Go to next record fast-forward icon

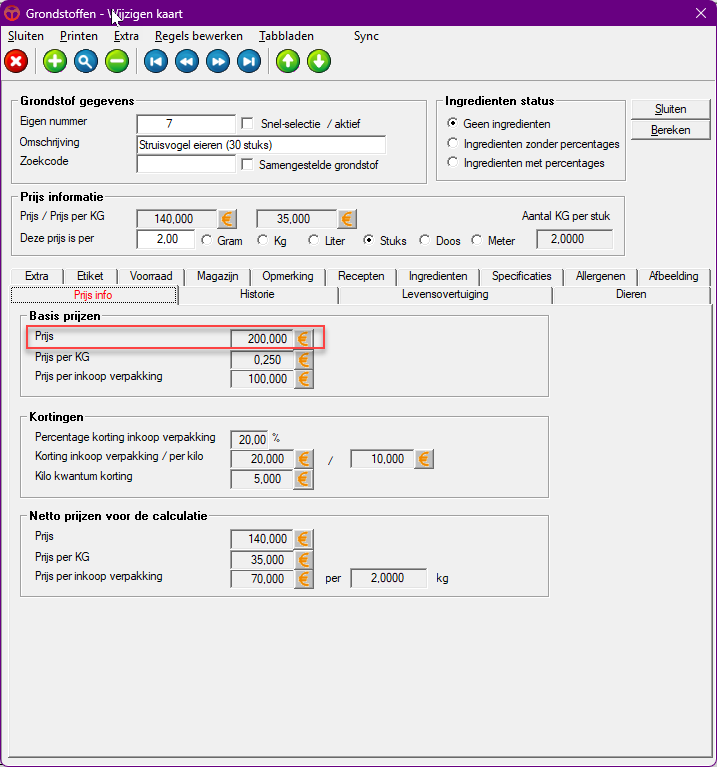tap(218, 61)
